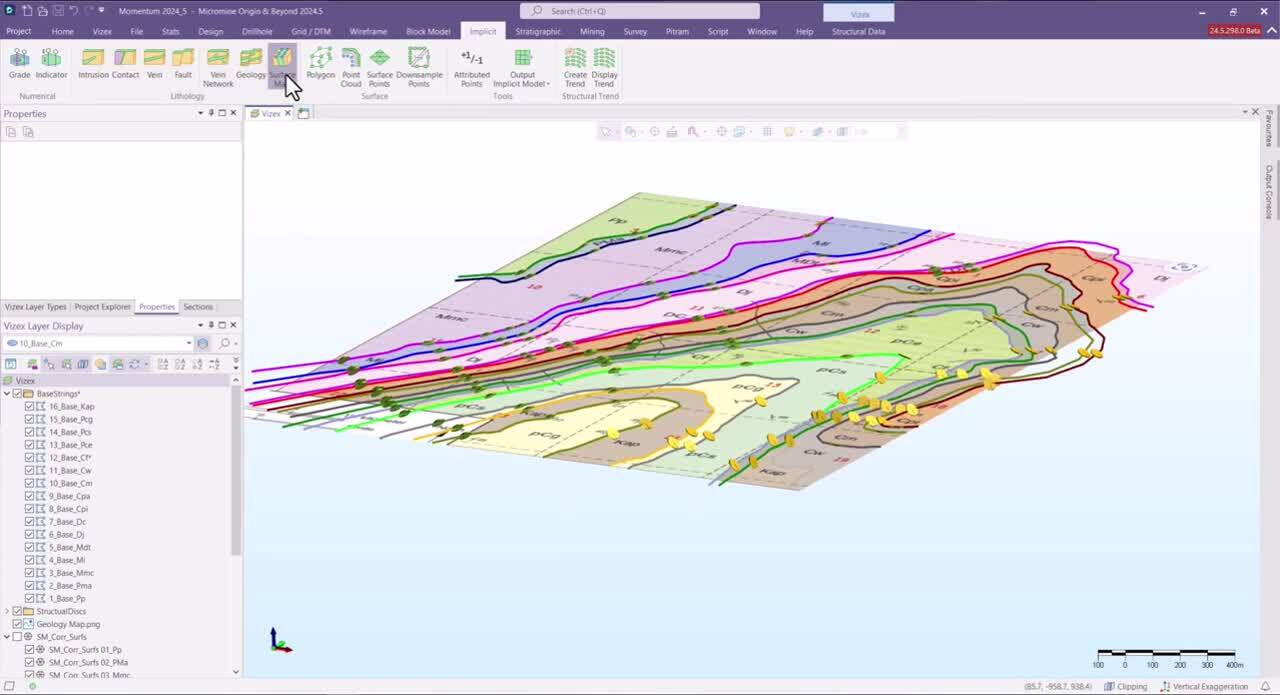Click the Create Trend icon

point(575,62)
